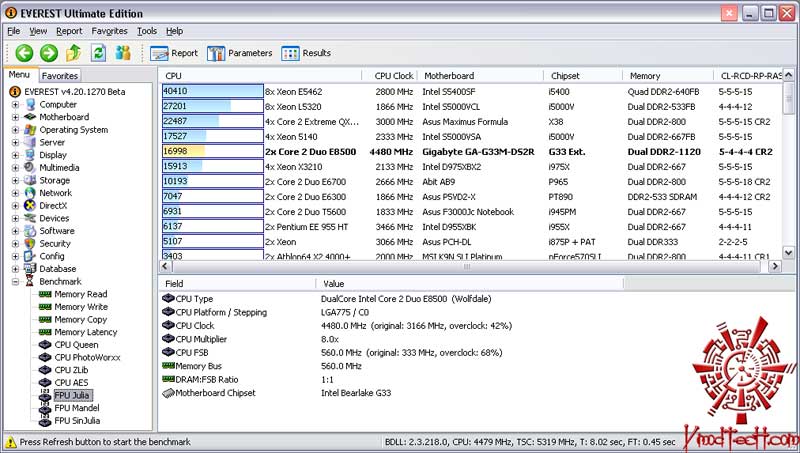This screenshot has width=800, height=453.
Task: Sort by Motherboard column header
Action: coord(481,76)
